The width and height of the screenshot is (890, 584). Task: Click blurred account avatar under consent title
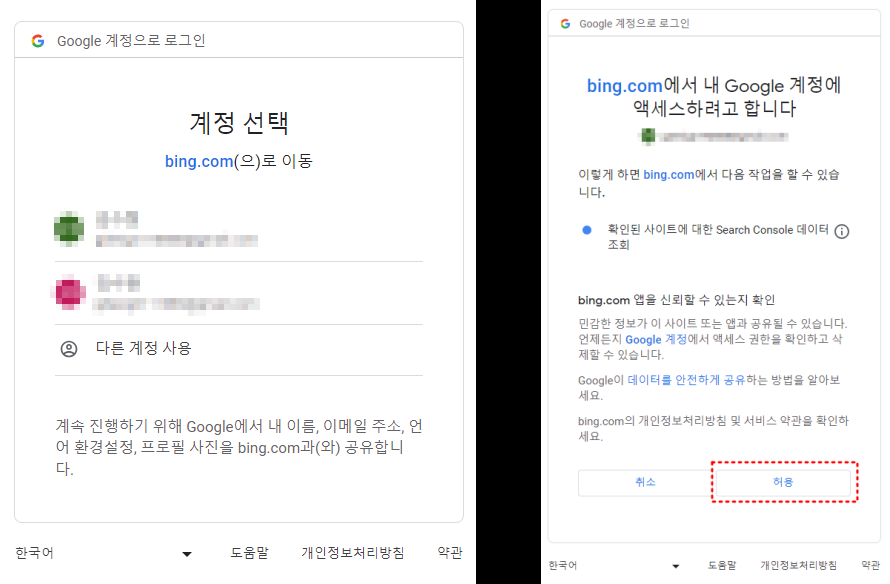click(x=648, y=136)
